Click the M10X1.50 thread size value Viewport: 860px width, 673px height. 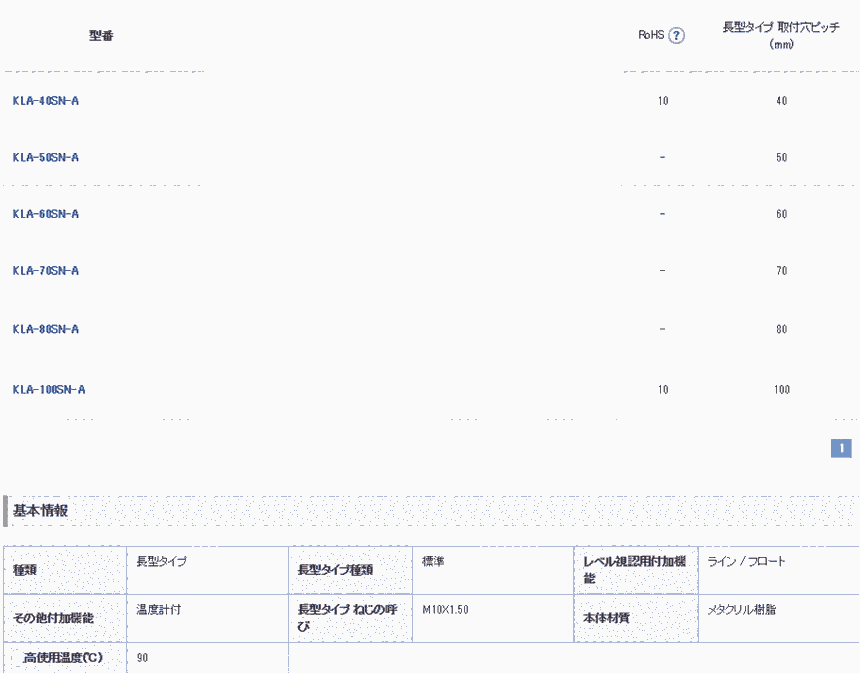(x=446, y=609)
